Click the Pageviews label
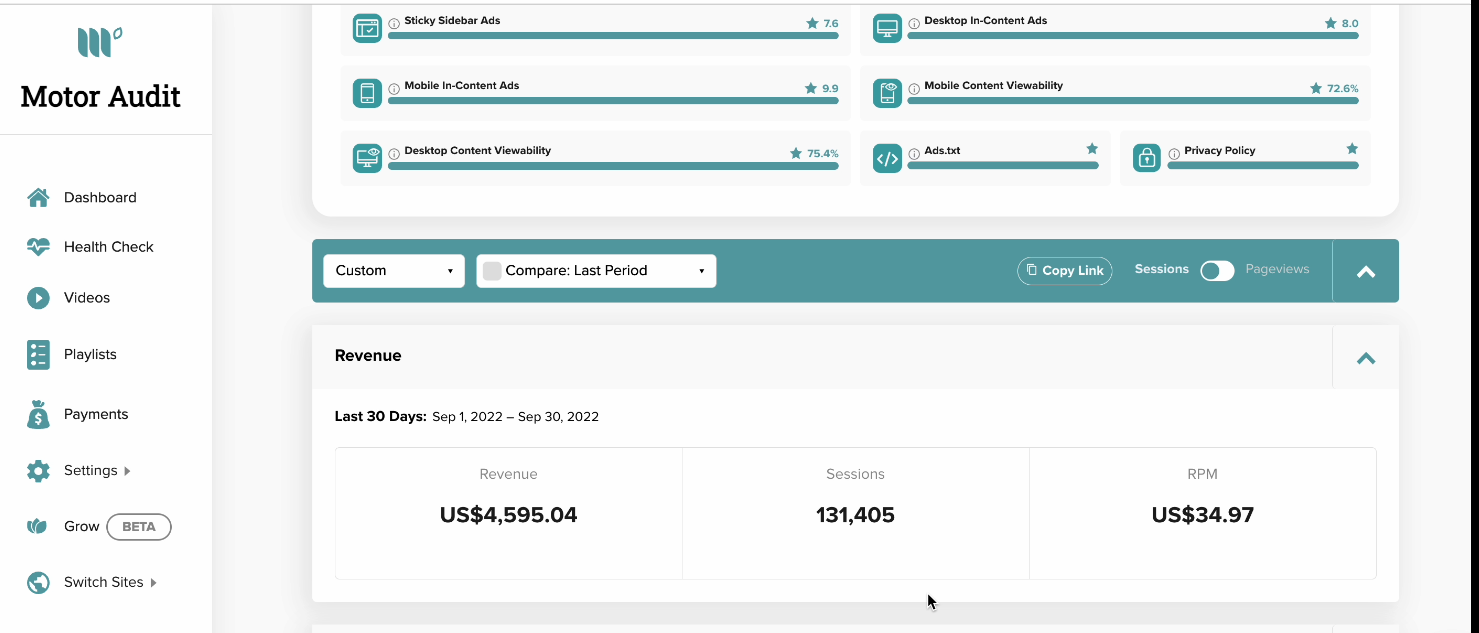Screen dimensions: 1479x633 click(x=1277, y=269)
